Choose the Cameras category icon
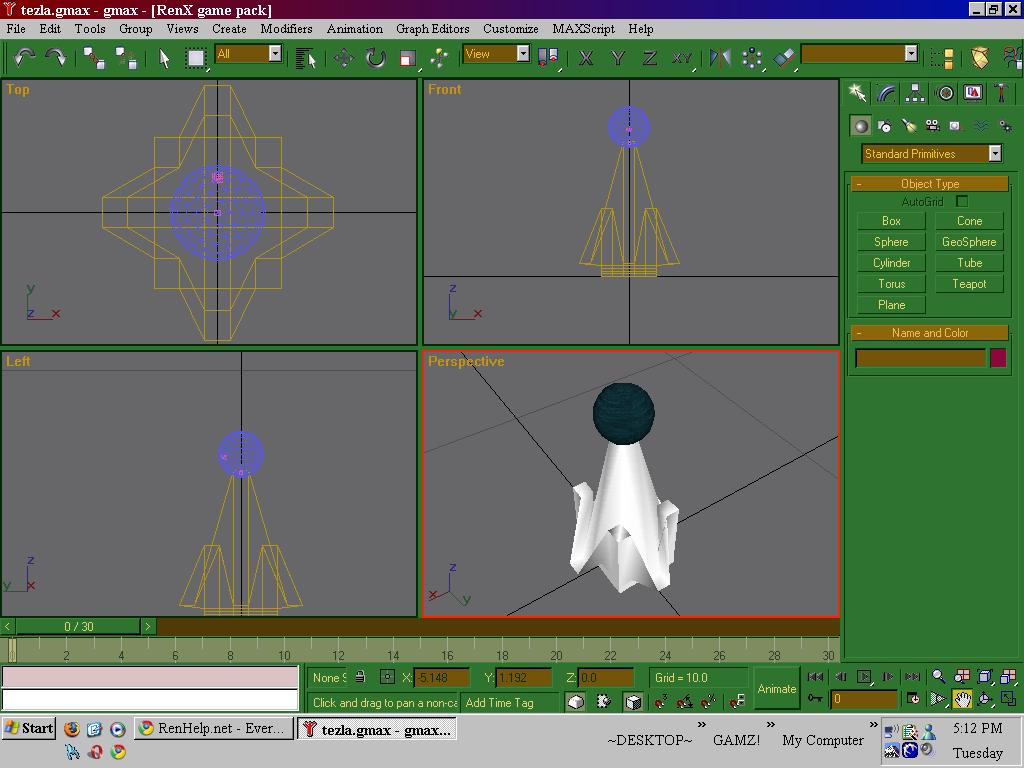Screen dimensions: 1024x768 (x=932, y=126)
